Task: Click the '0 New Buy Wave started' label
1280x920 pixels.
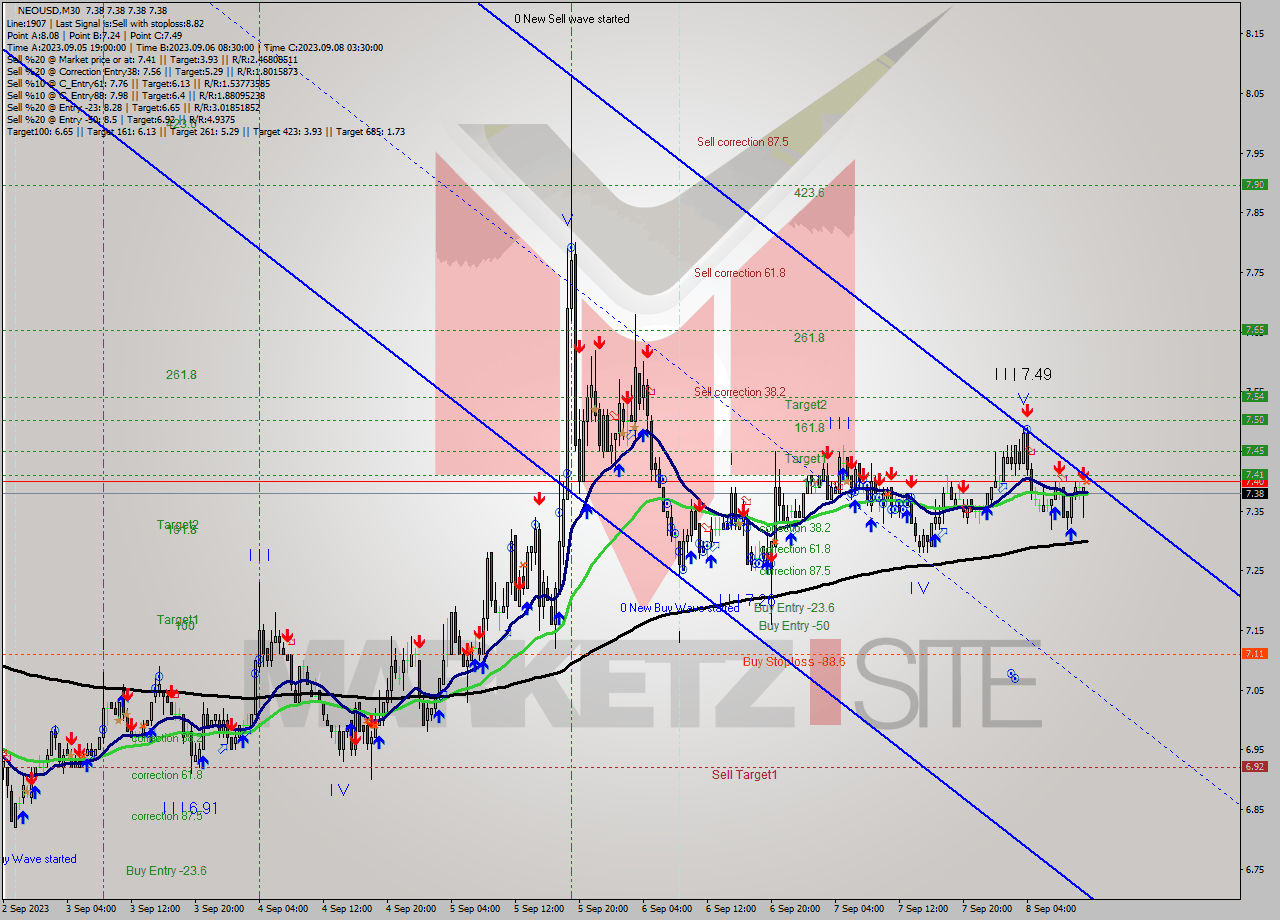Action: pyautogui.click(x=680, y=608)
